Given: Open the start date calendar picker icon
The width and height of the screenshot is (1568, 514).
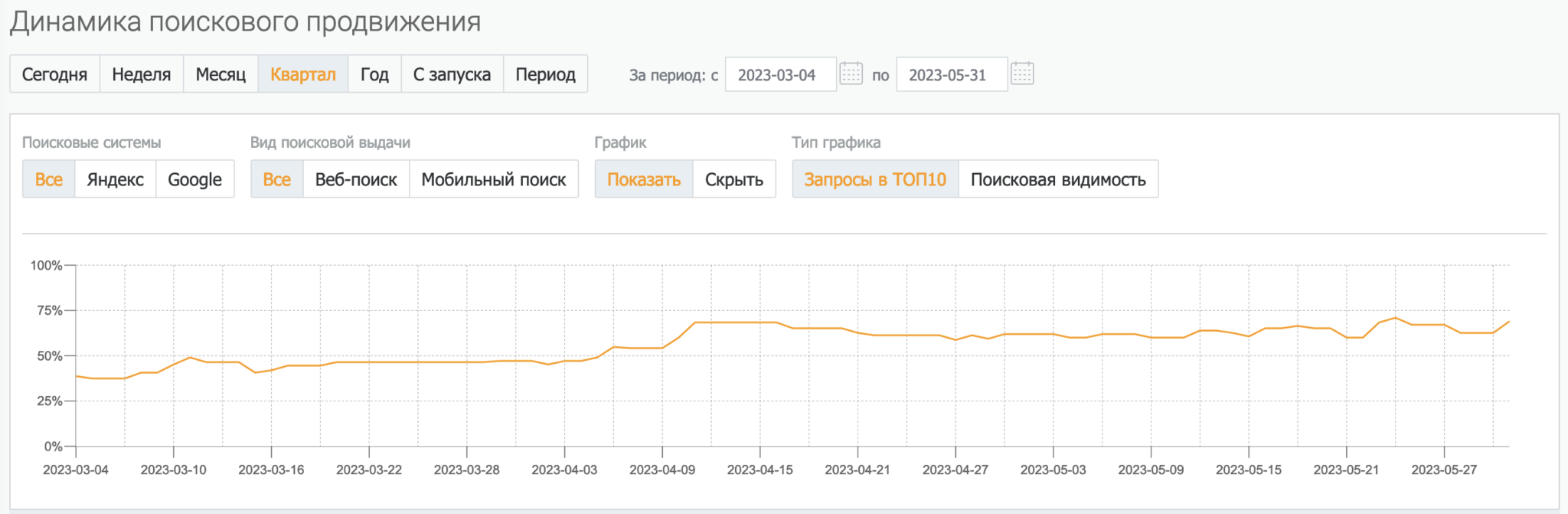Looking at the screenshot, I should [x=851, y=74].
